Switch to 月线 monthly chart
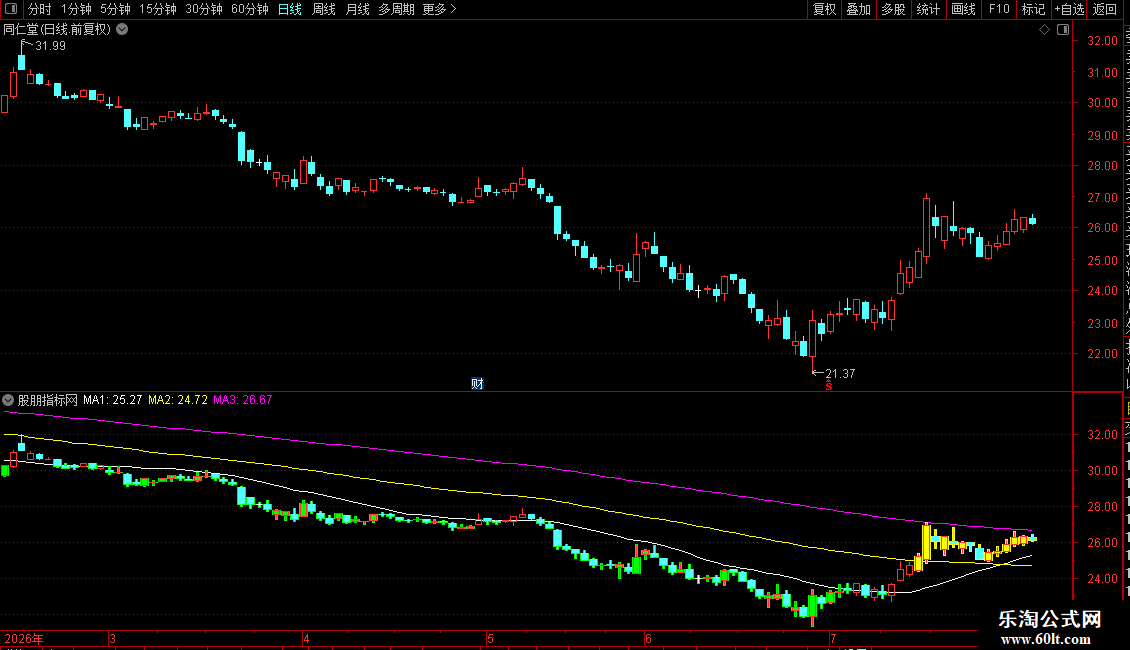Screen dimensions: 1130x650 point(357,9)
